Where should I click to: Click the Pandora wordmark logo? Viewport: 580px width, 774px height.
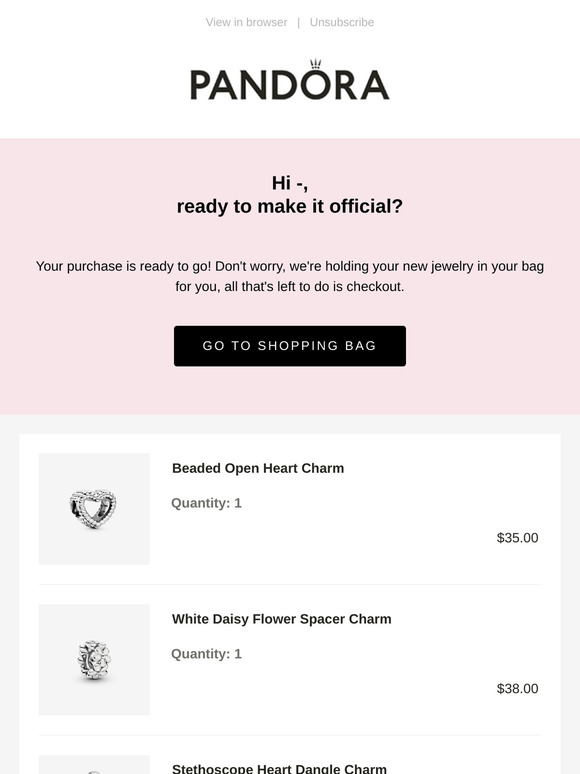[x=290, y=80]
